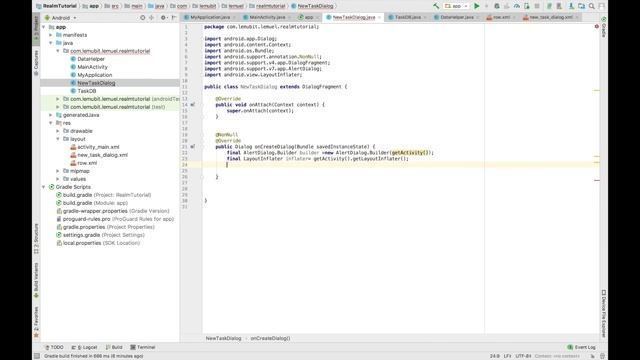Open Captures side tool window
Image resolution: width=640 pixels, height=360 pixels.
pyautogui.click(x=36, y=62)
